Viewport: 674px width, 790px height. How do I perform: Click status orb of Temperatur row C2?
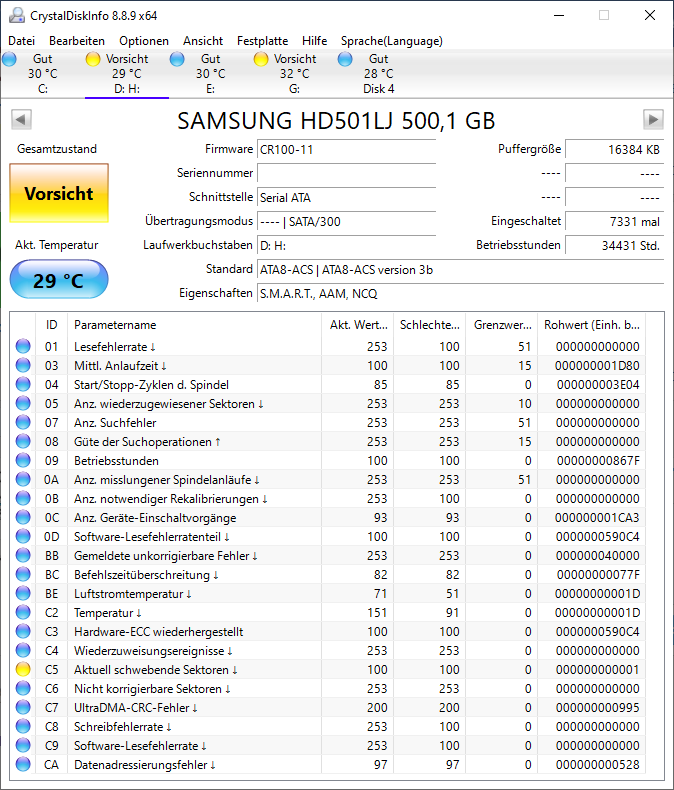(x=23, y=612)
